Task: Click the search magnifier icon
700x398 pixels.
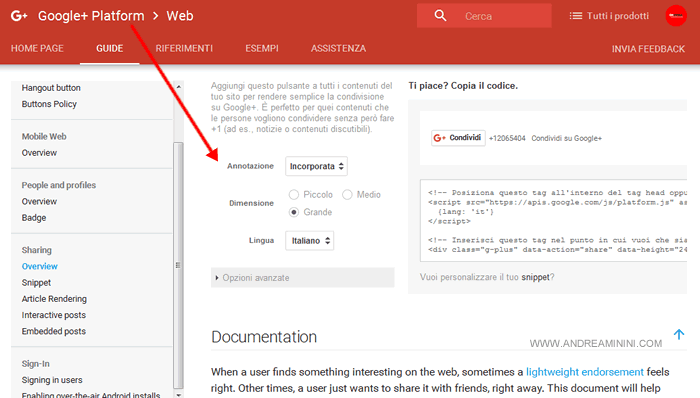Action: click(x=440, y=16)
